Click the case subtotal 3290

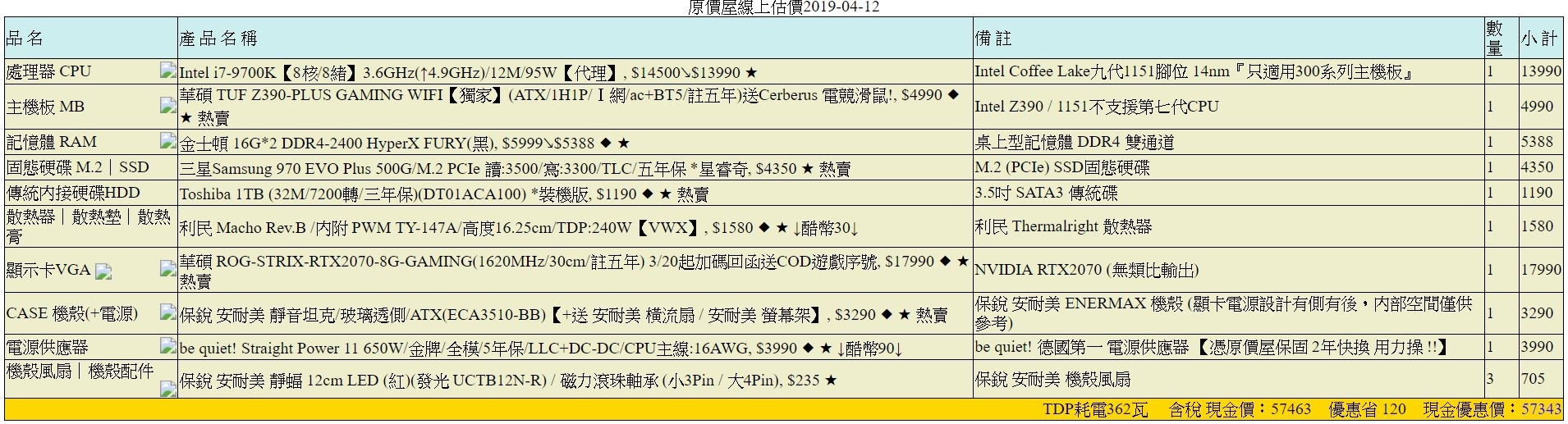pos(1537,313)
